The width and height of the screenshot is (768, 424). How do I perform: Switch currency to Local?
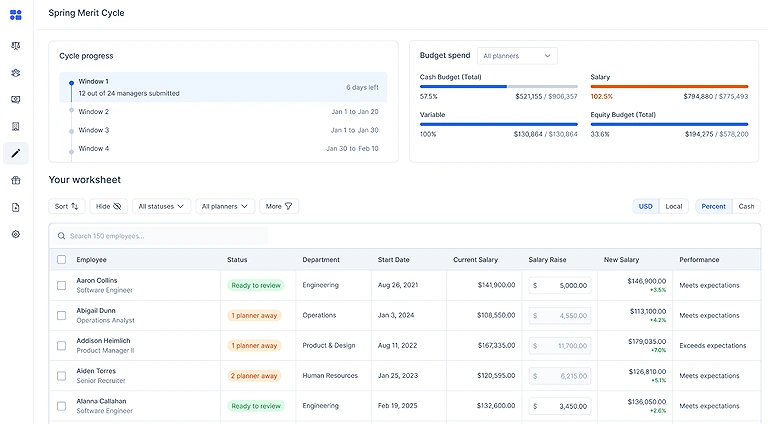pos(673,207)
